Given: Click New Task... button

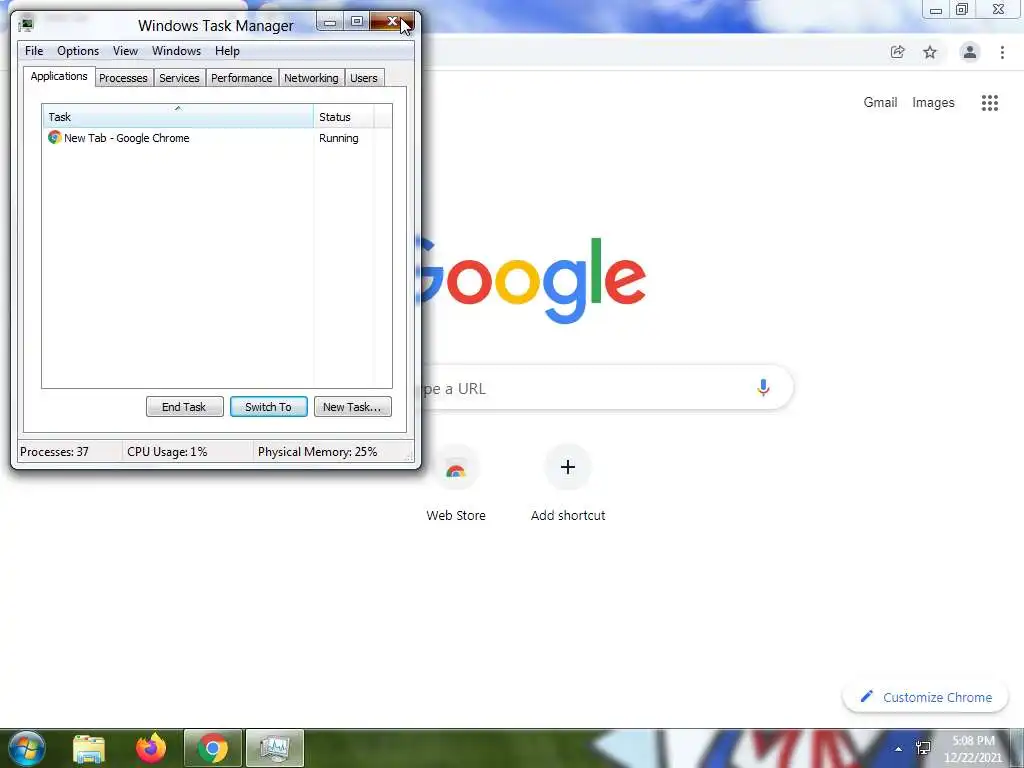Looking at the screenshot, I should pos(353,407).
